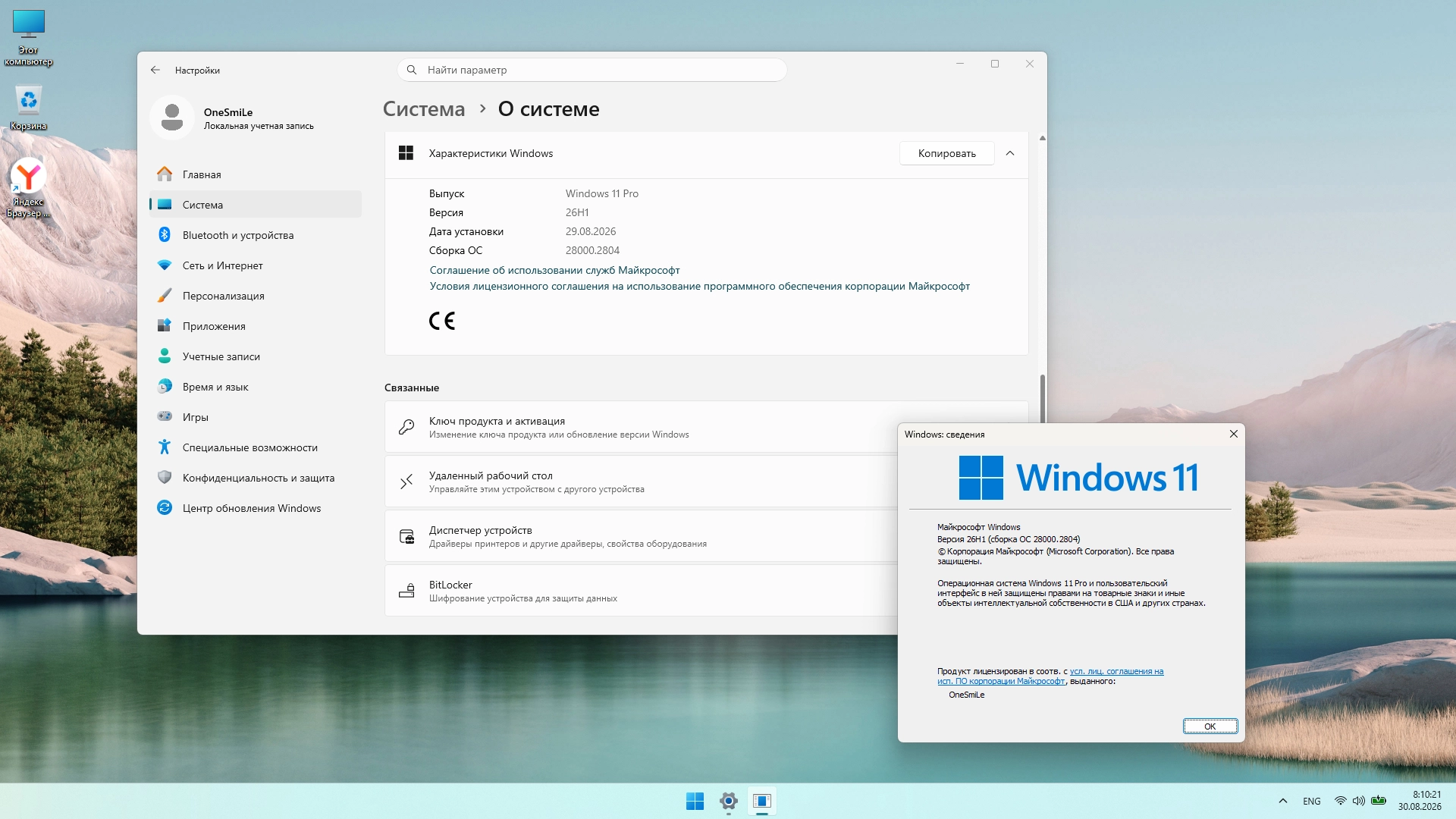Click the battery icon in system tray
Image resolution: width=1456 pixels, height=819 pixels.
(1379, 801)
